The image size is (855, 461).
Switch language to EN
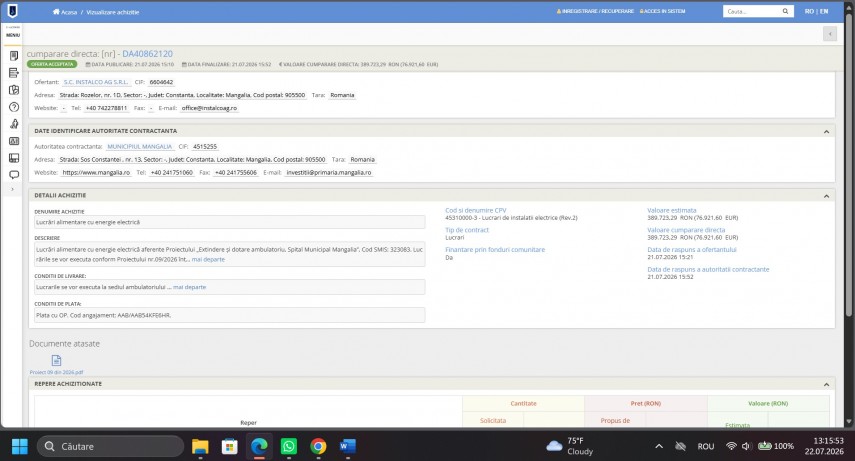point(824,11)
